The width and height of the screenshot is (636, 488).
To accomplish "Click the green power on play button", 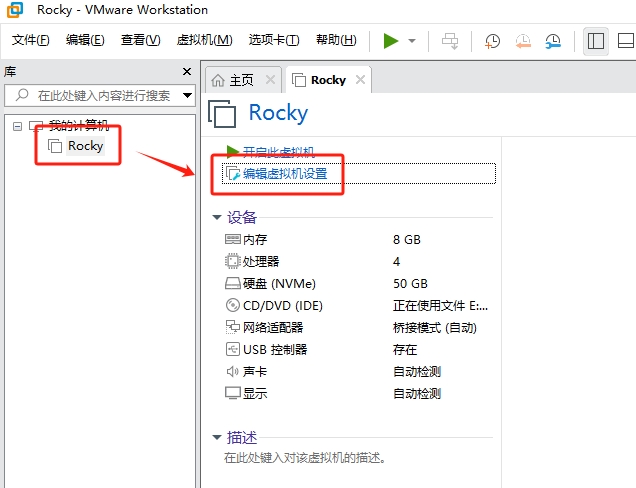I will [x=390, y=40].
